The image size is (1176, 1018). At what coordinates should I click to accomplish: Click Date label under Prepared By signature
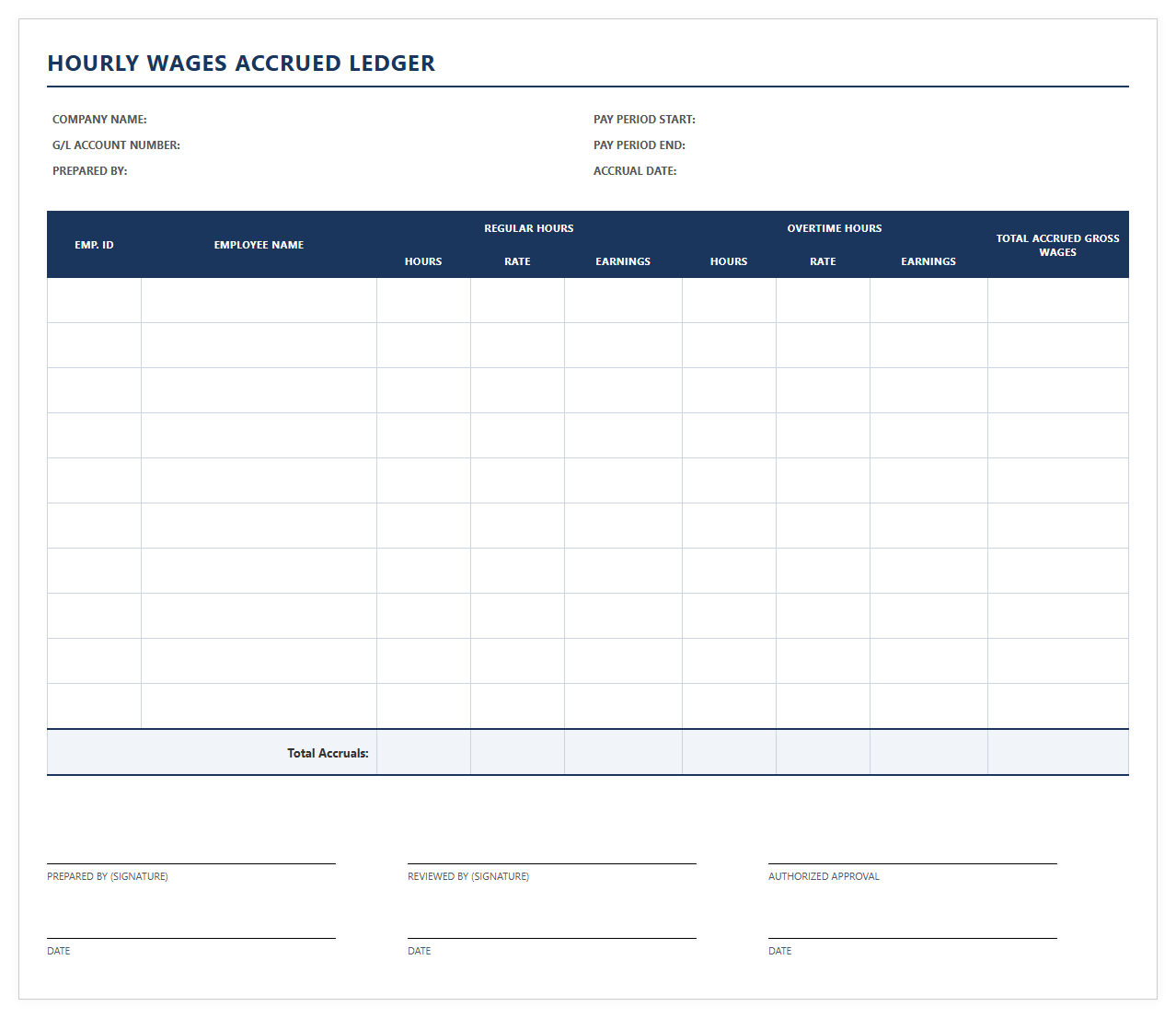coord(59,951)
